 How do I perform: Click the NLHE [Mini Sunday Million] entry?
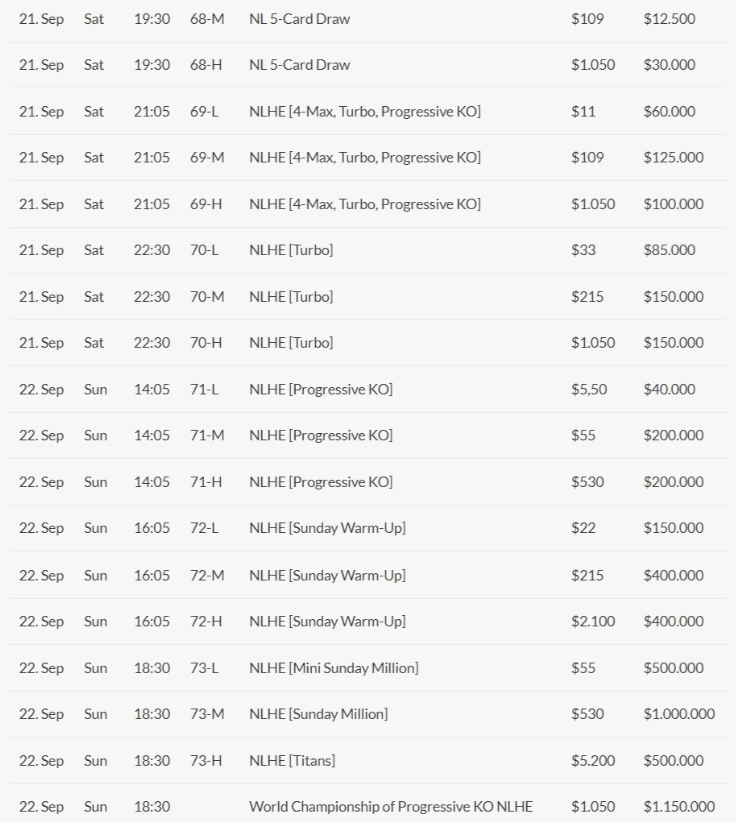tap(333, 668)
